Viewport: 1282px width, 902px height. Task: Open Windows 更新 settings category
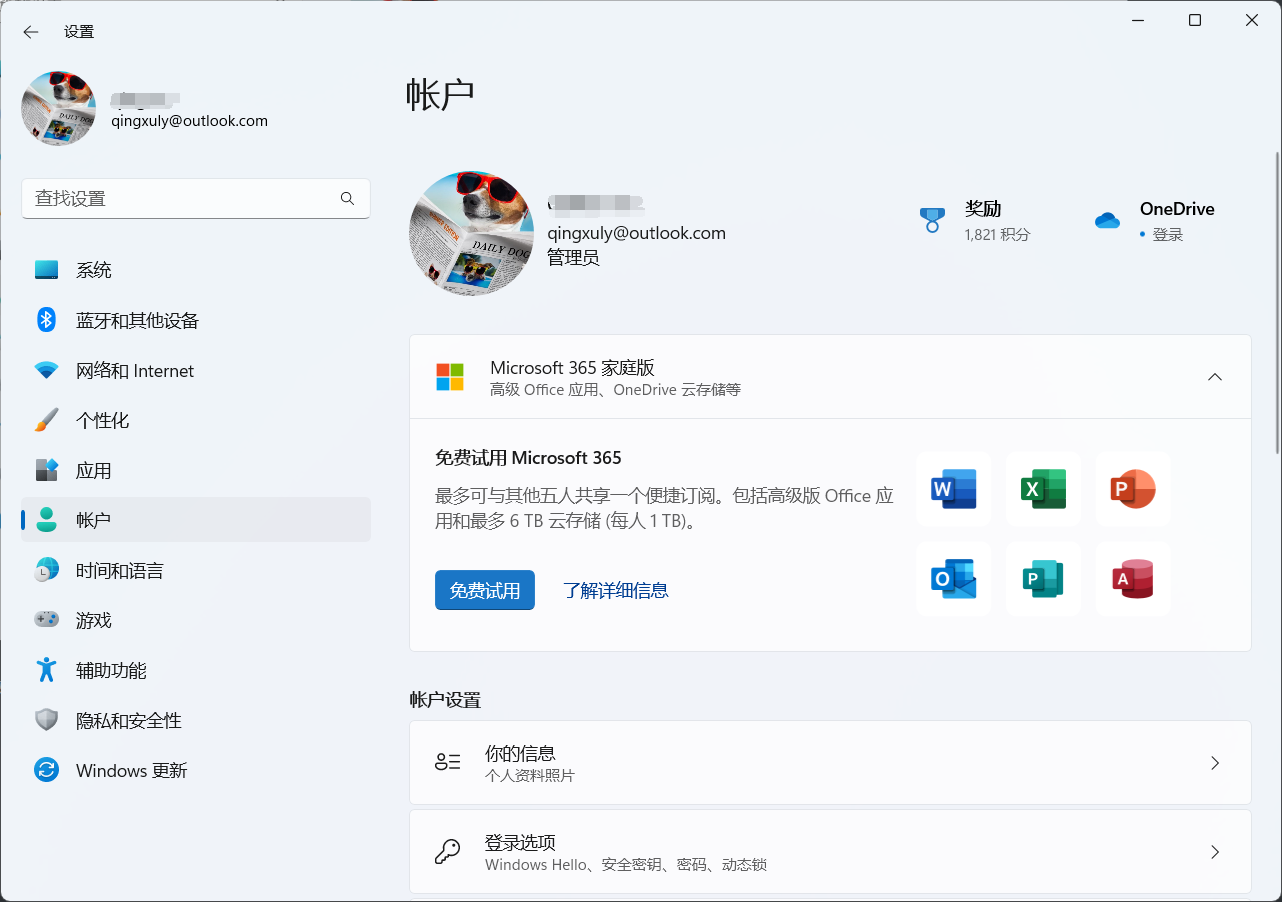click(x=196, y=771)
